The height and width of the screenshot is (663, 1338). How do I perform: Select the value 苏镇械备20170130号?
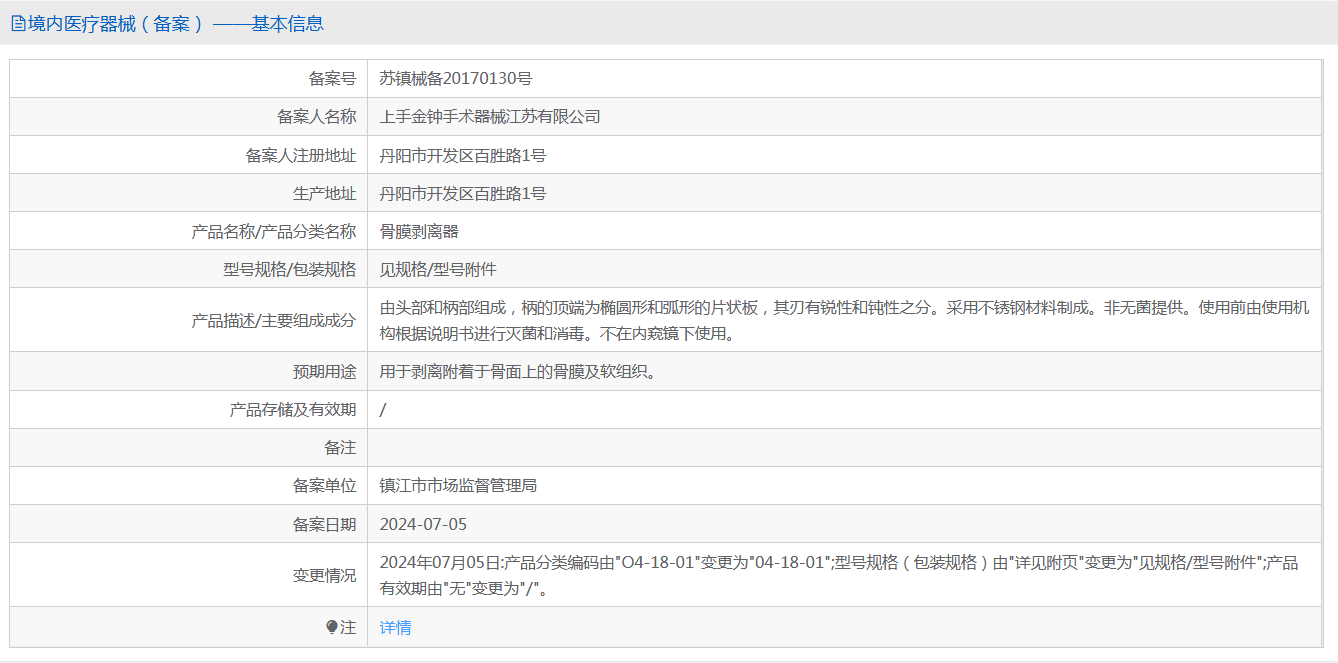point(455,78)
